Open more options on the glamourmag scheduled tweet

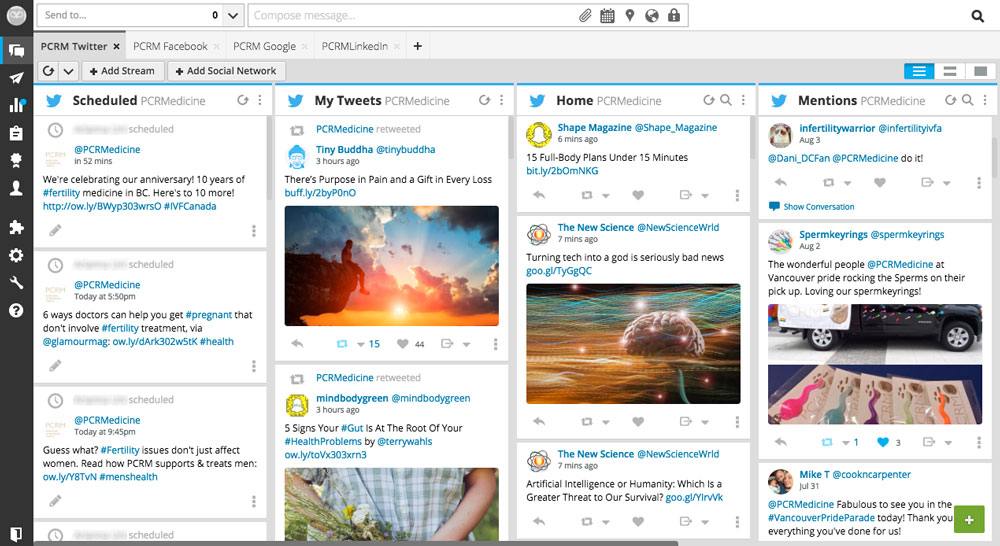coord(254,365)
